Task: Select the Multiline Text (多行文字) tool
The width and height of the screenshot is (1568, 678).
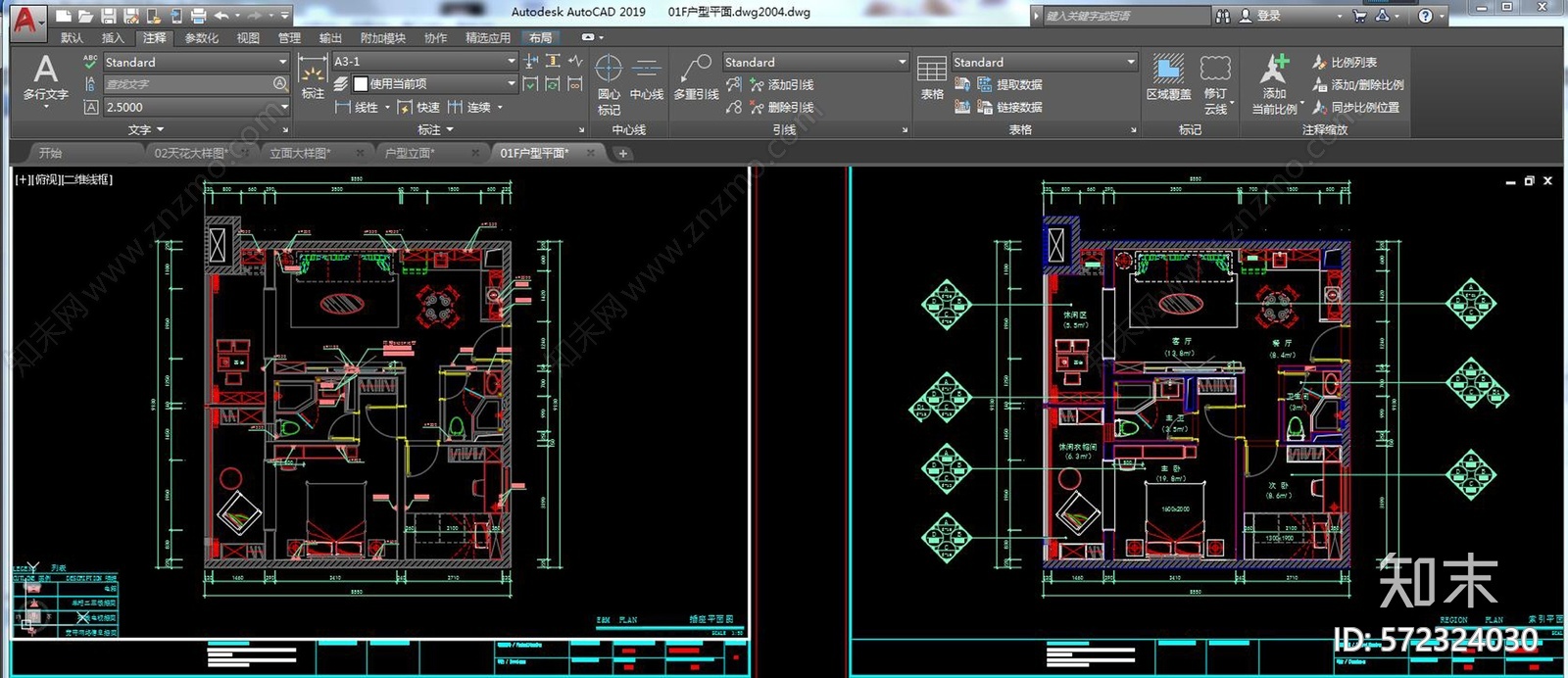Action: (45, 76)
